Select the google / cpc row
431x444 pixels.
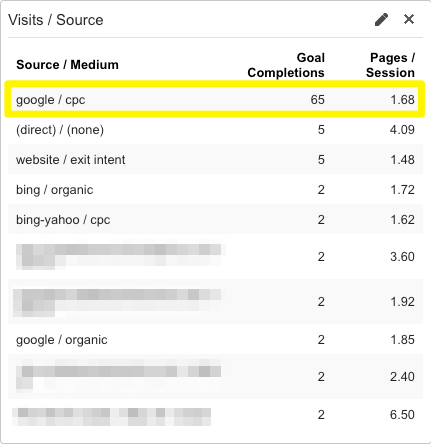pyautogui.click(x=215, y=99)
